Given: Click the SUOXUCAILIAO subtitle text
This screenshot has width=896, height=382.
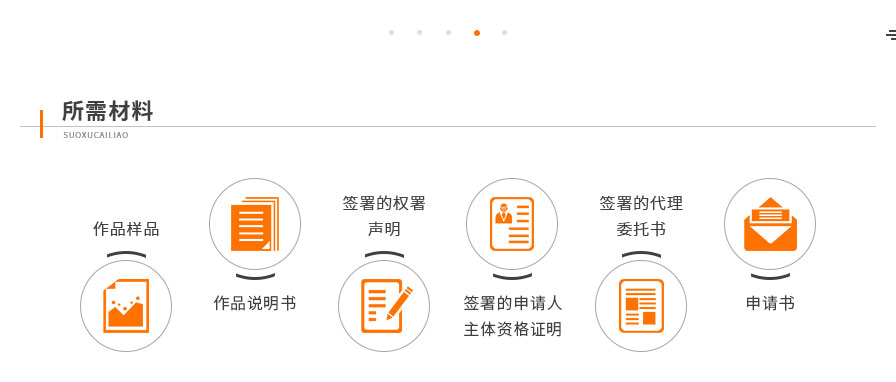Looking at the screenshot, I should [x=96, y=135].
